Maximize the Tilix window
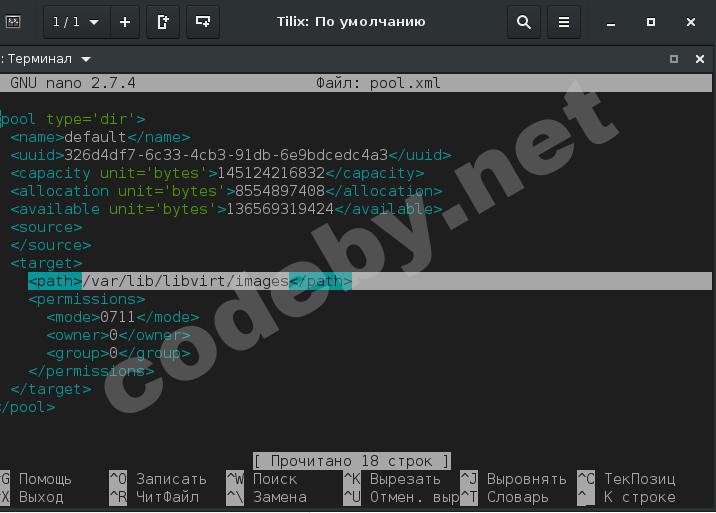Screen dimensions: 716x513 click(651, 21)
